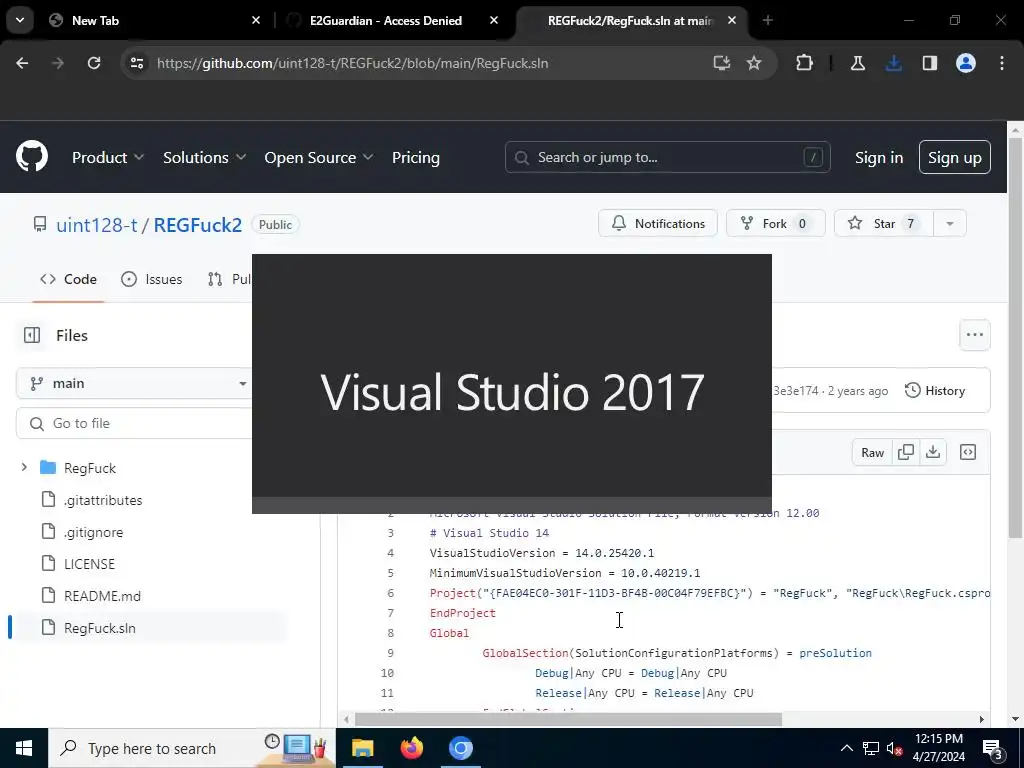Open the Star lists dropdown arrow
Viewport: 1024px width, 768px height.
(950, 223)
